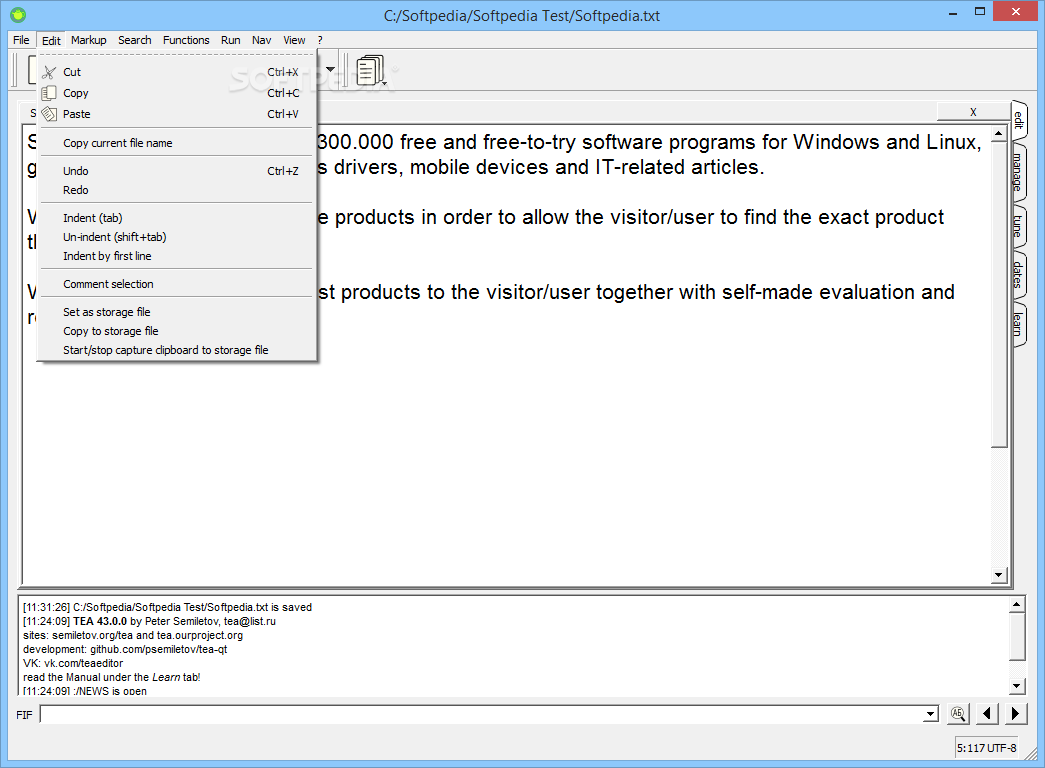Open the Nav menu
The width and height of the screenshot is (1045, 768).
261,40
